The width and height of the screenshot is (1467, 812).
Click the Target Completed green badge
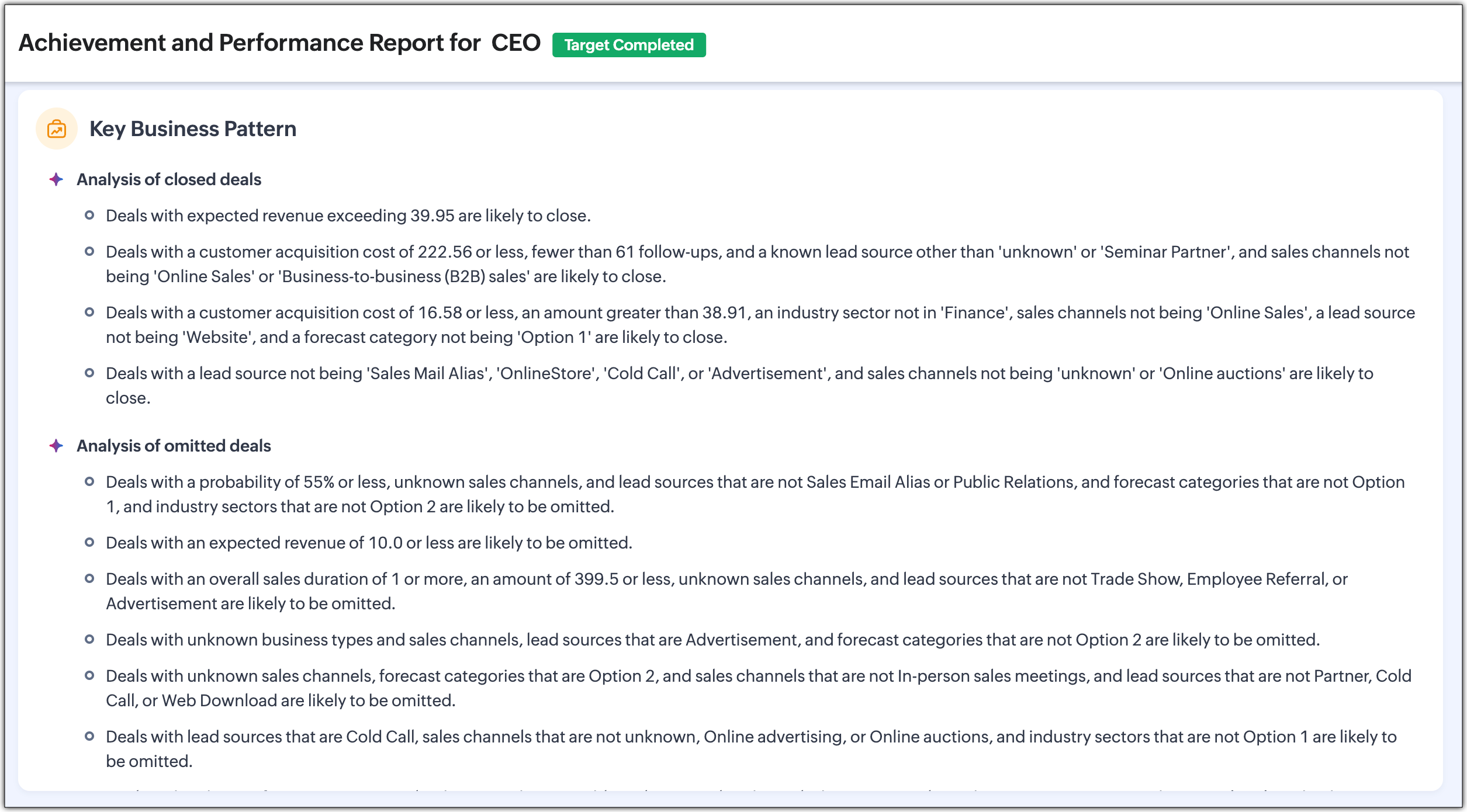628,45
